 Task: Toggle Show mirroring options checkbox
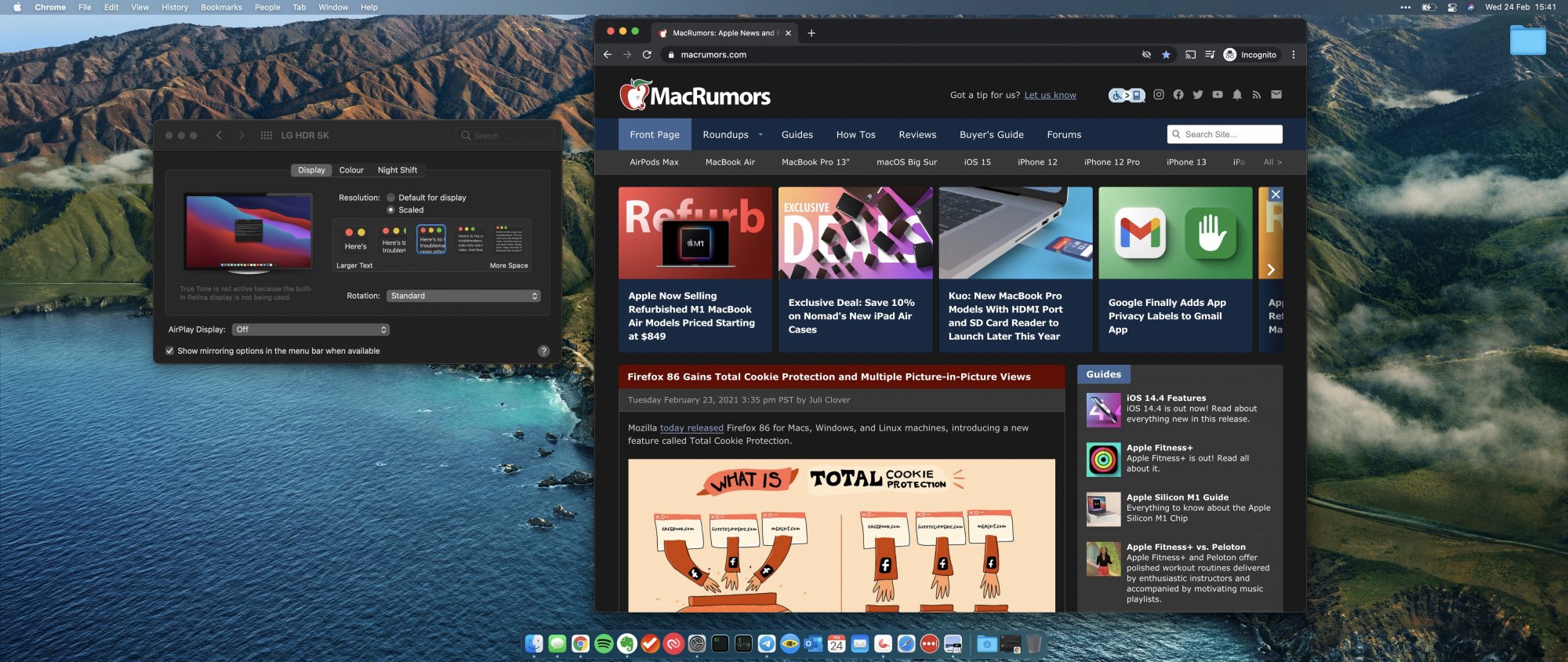[x=169, y=351]
